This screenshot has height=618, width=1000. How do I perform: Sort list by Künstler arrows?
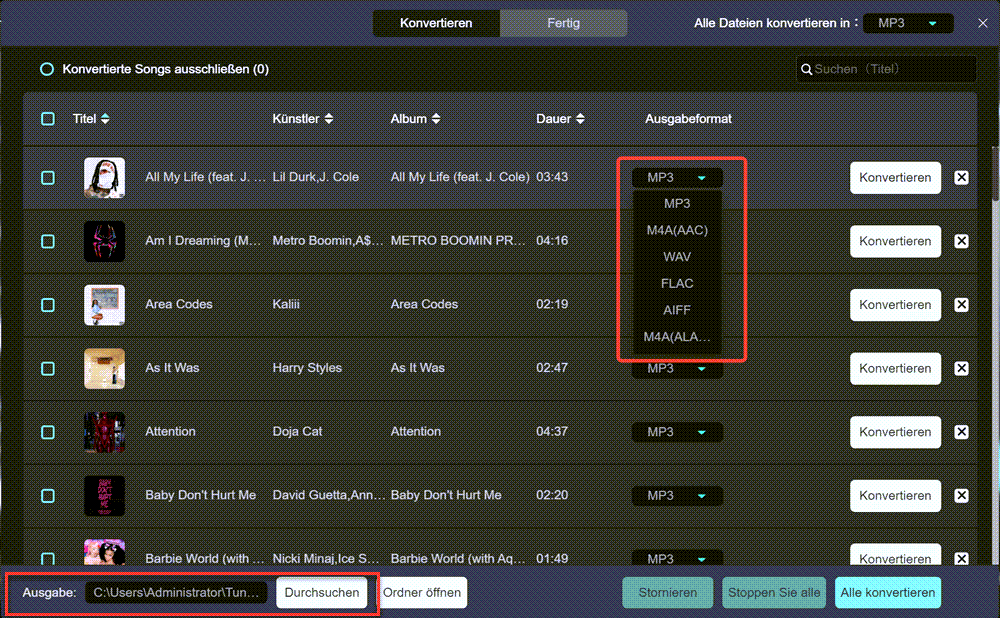[x=329, y=119]
